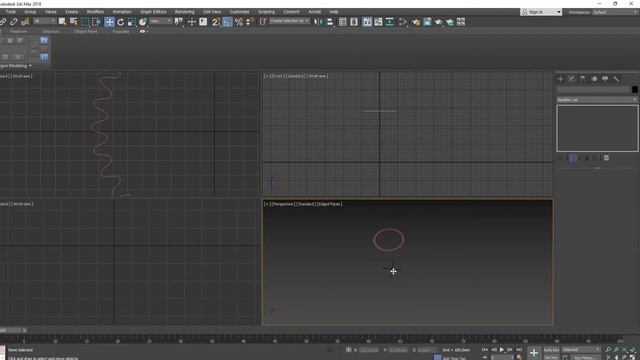Toggle the Scene Explorer icon
The image size is (640, 360).
pyautogui.click(x=342, y=22)
